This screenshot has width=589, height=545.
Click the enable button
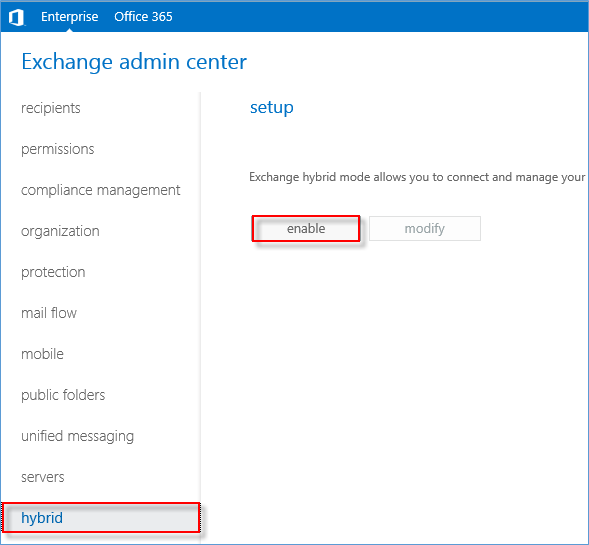[x=306, y=228]
